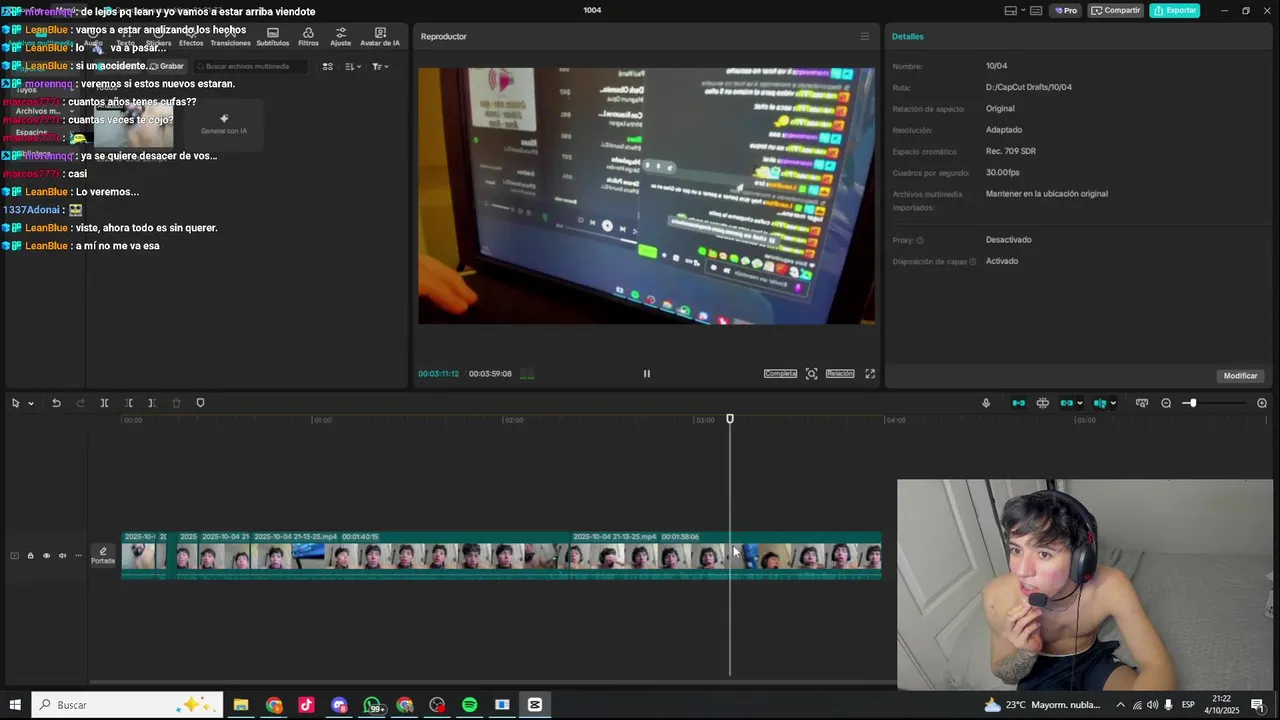Open the pointer tool mode dropdown arrow

[x=31, y=403]
